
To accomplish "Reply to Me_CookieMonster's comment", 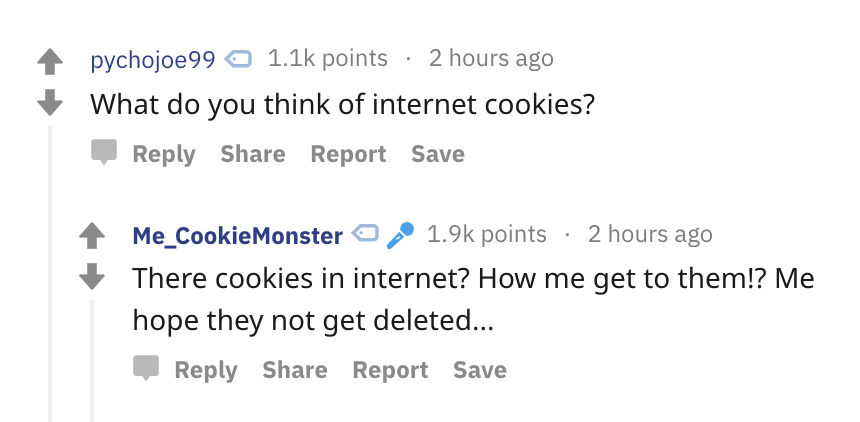I will [206, 370].
